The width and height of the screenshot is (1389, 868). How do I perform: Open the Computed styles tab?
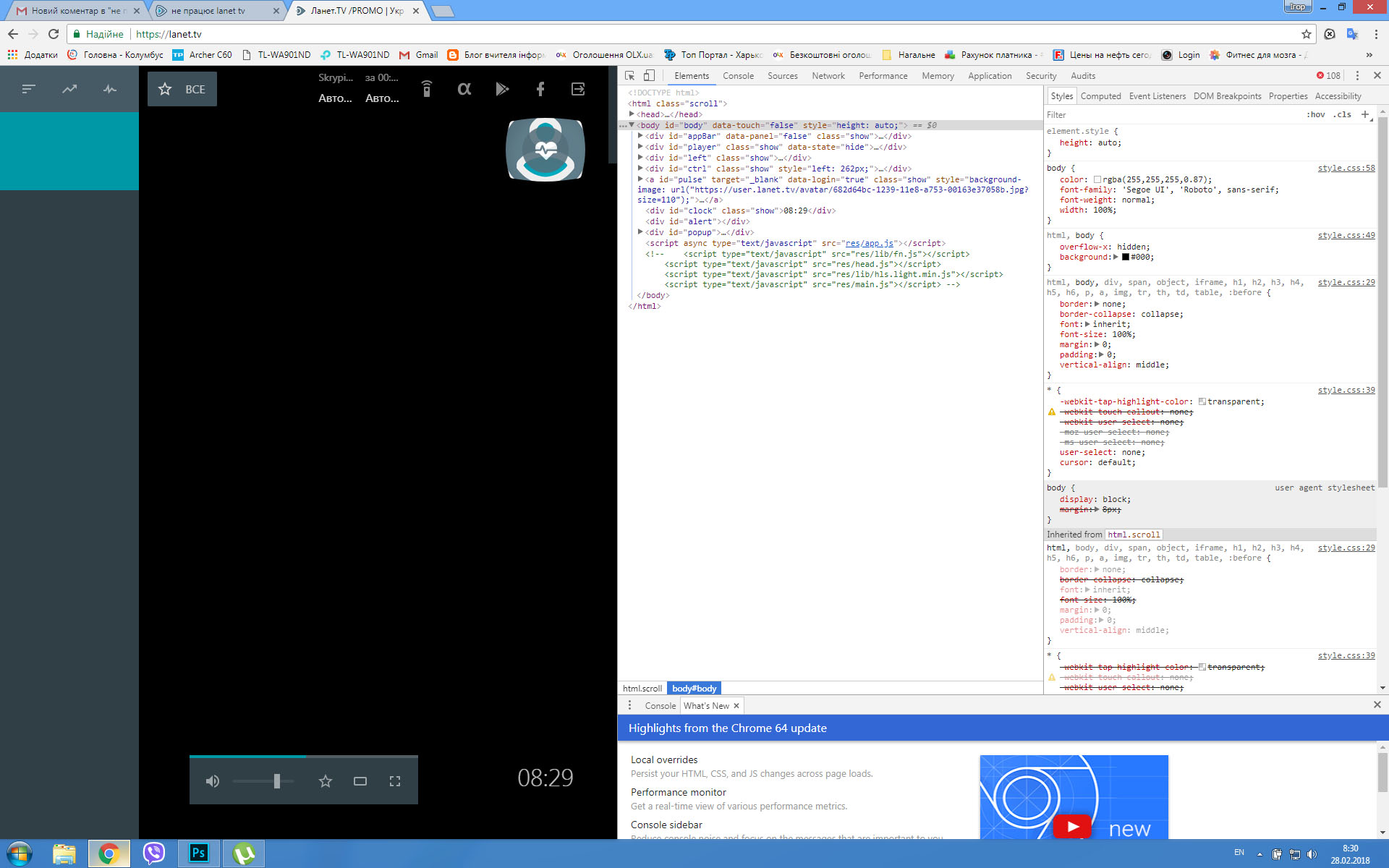1100,96
